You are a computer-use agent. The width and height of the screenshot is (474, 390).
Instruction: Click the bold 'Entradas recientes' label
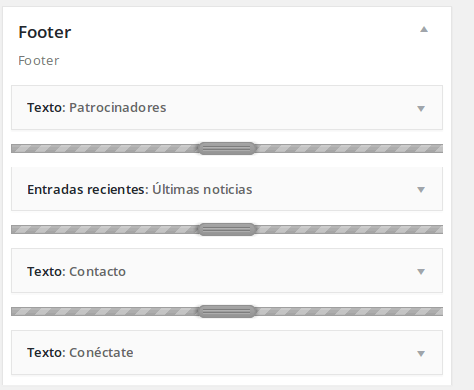click(88, 189)
